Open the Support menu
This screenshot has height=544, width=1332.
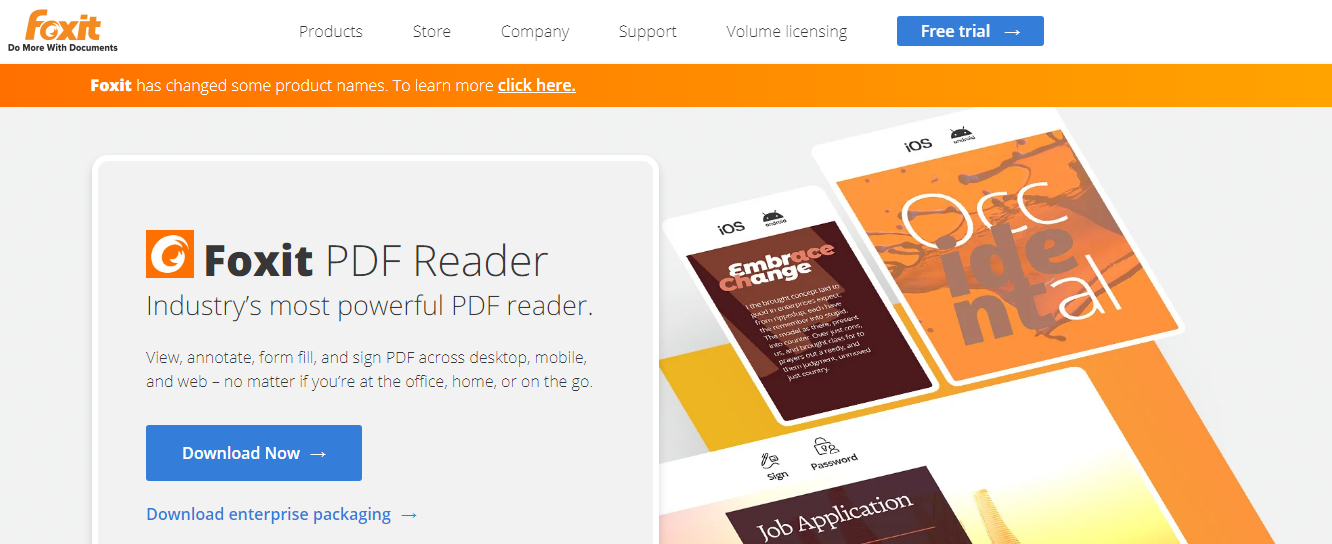point(648,31)
